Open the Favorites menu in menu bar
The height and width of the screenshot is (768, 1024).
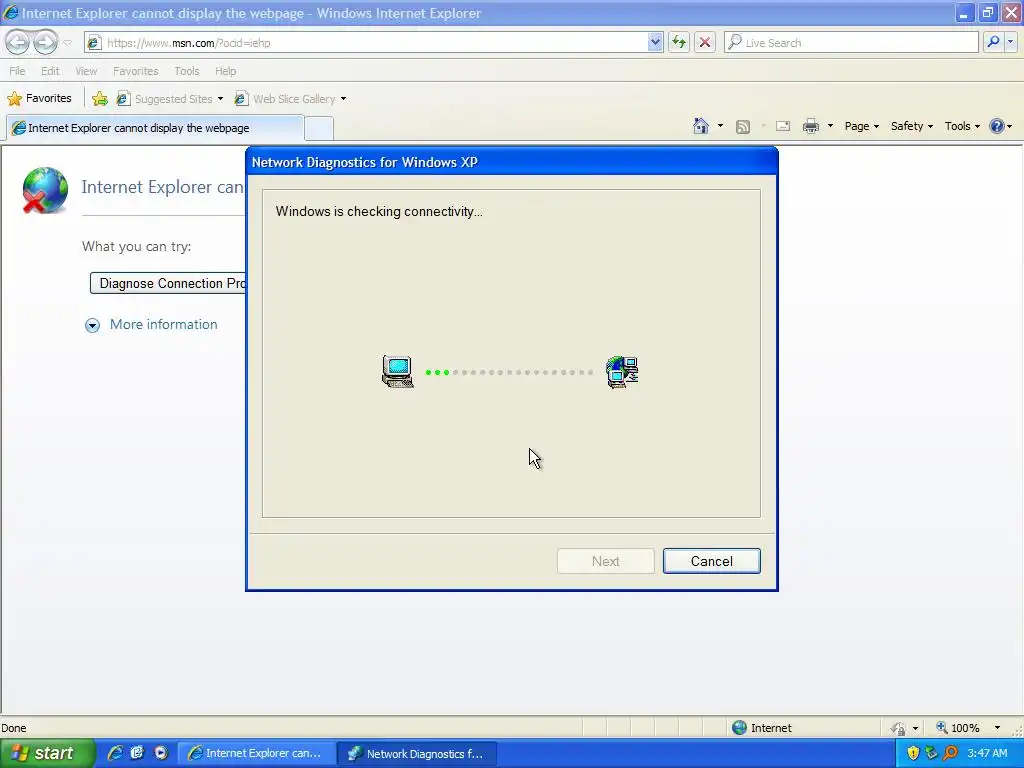coord(135,71)
